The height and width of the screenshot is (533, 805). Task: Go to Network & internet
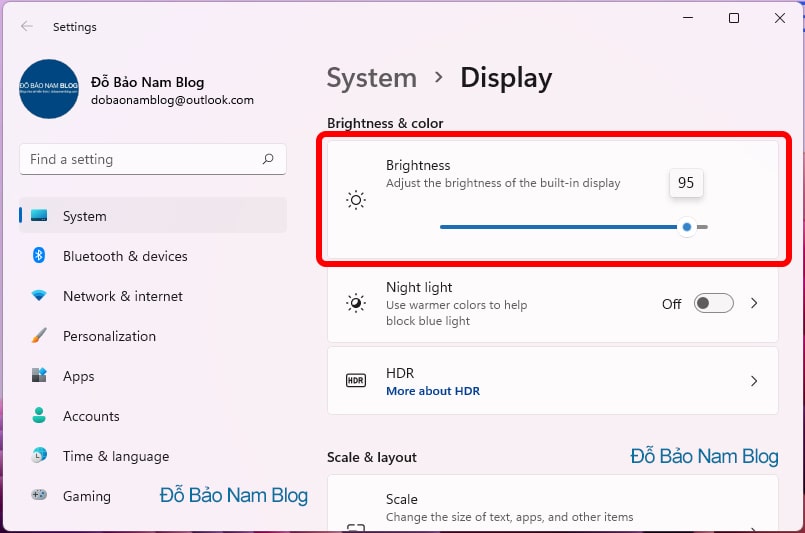(152, 296)
